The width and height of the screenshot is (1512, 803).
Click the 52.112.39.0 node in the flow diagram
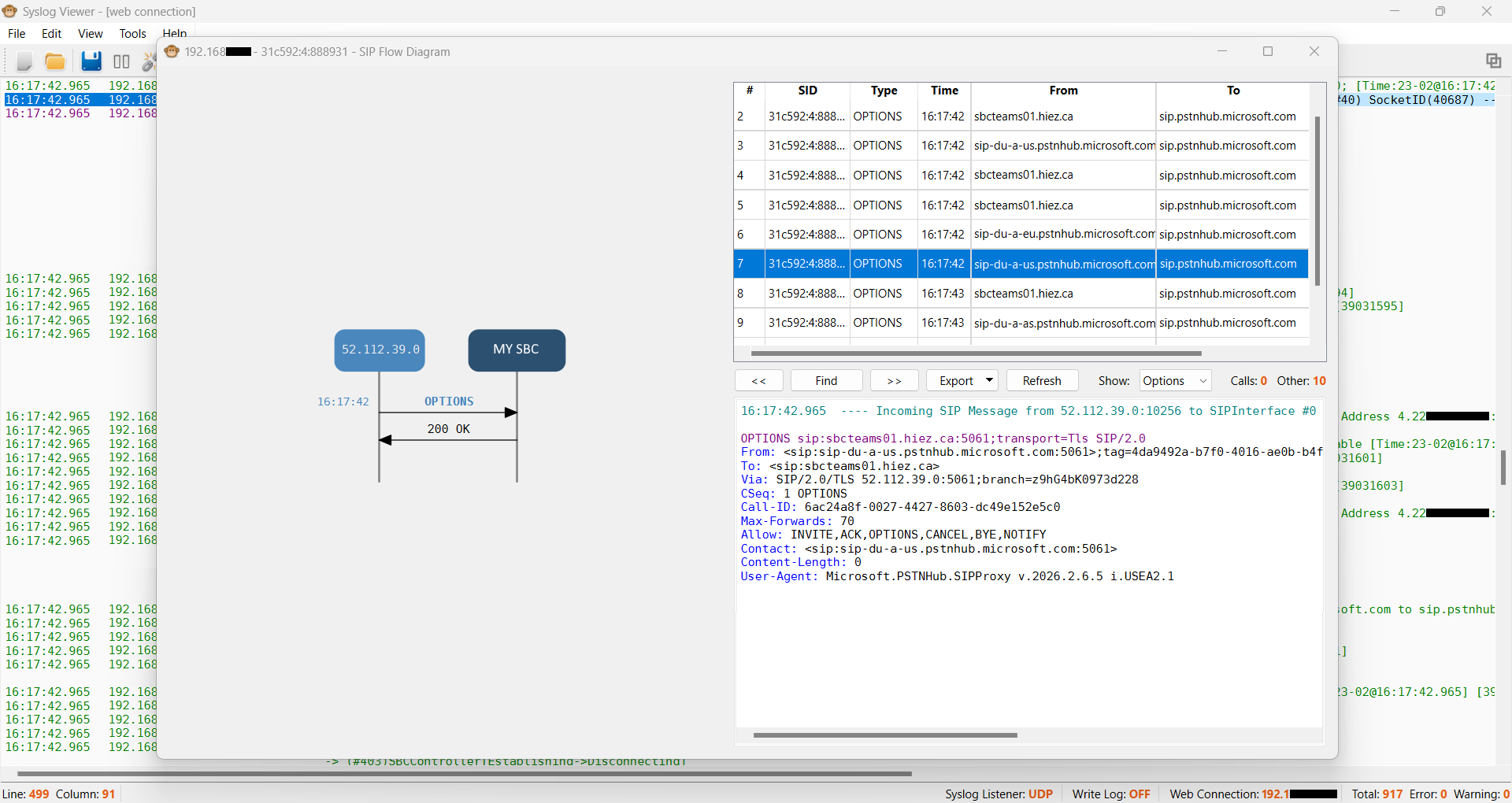[x=380, y=350]
